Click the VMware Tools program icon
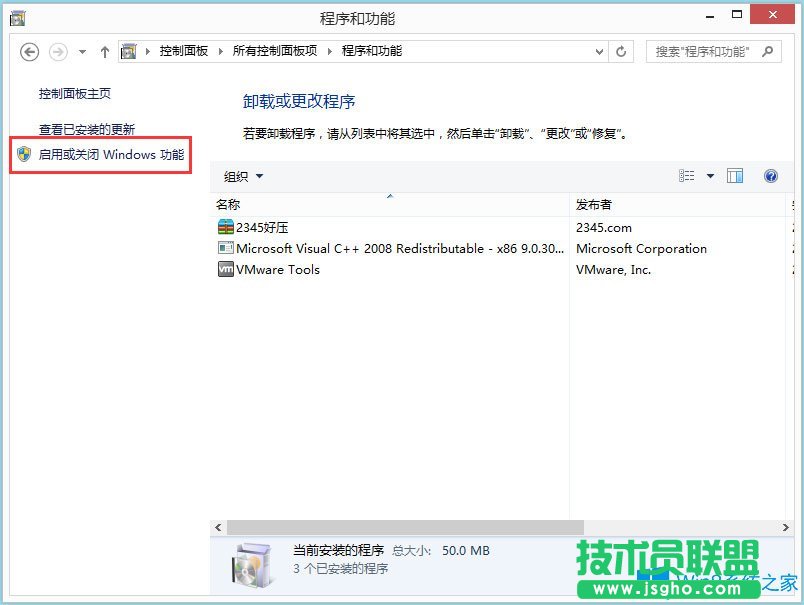Screen dimensions: 804x605 click(226, 270)
